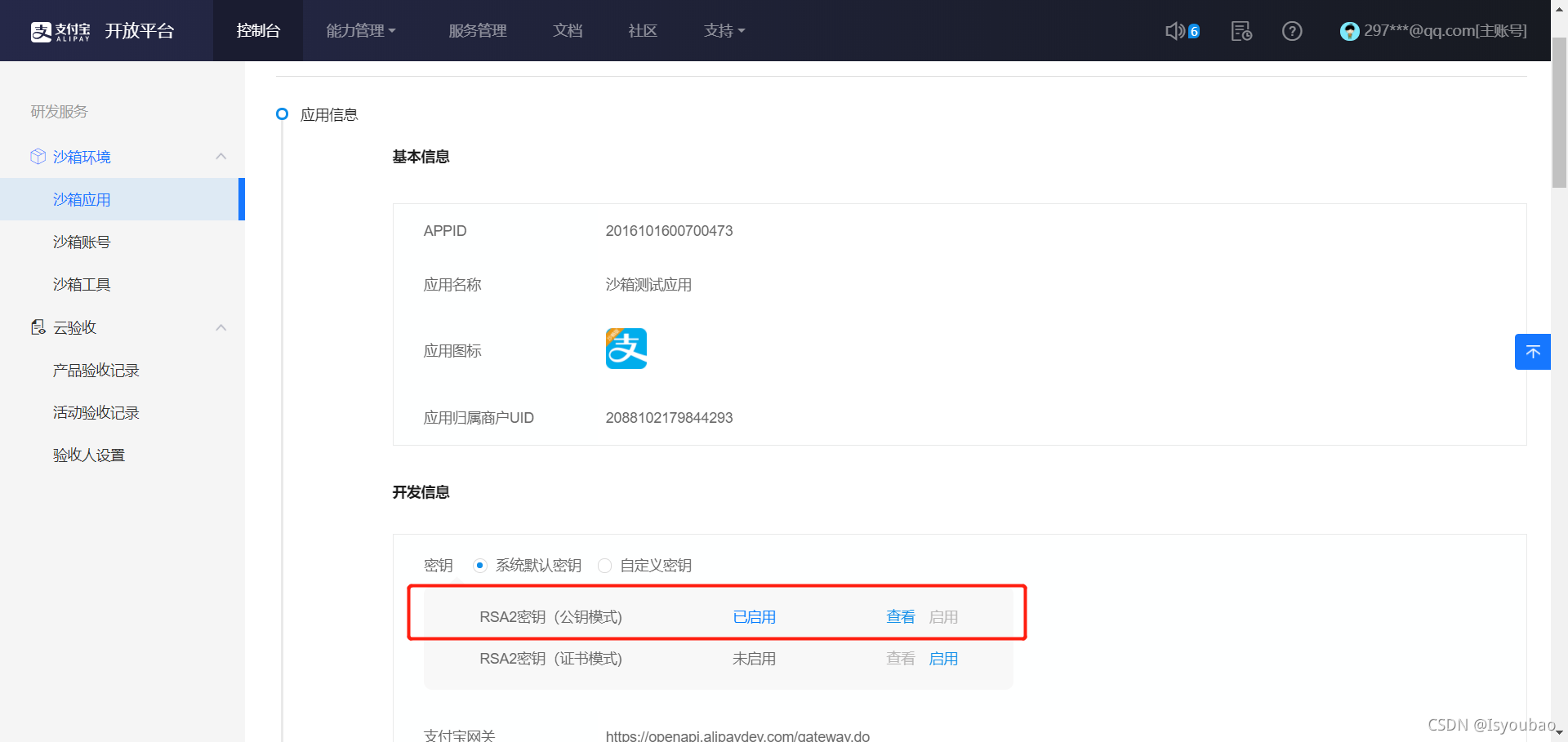The image size is (1568, 742).
Task: Click the UID value 2088102179844293
Action: (x=669, y=418)
